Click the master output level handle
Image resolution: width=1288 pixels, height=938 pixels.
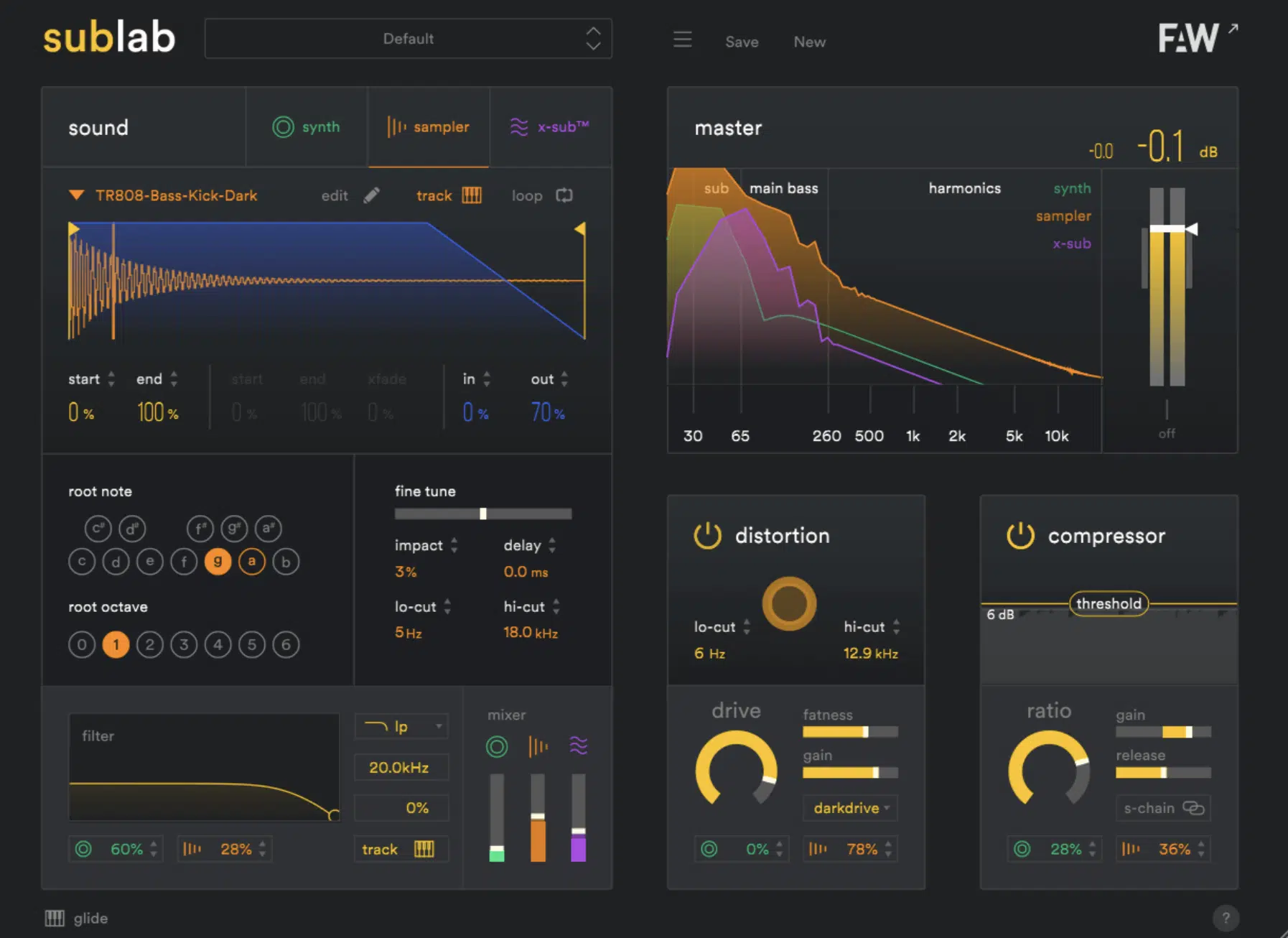(1173, 228)
